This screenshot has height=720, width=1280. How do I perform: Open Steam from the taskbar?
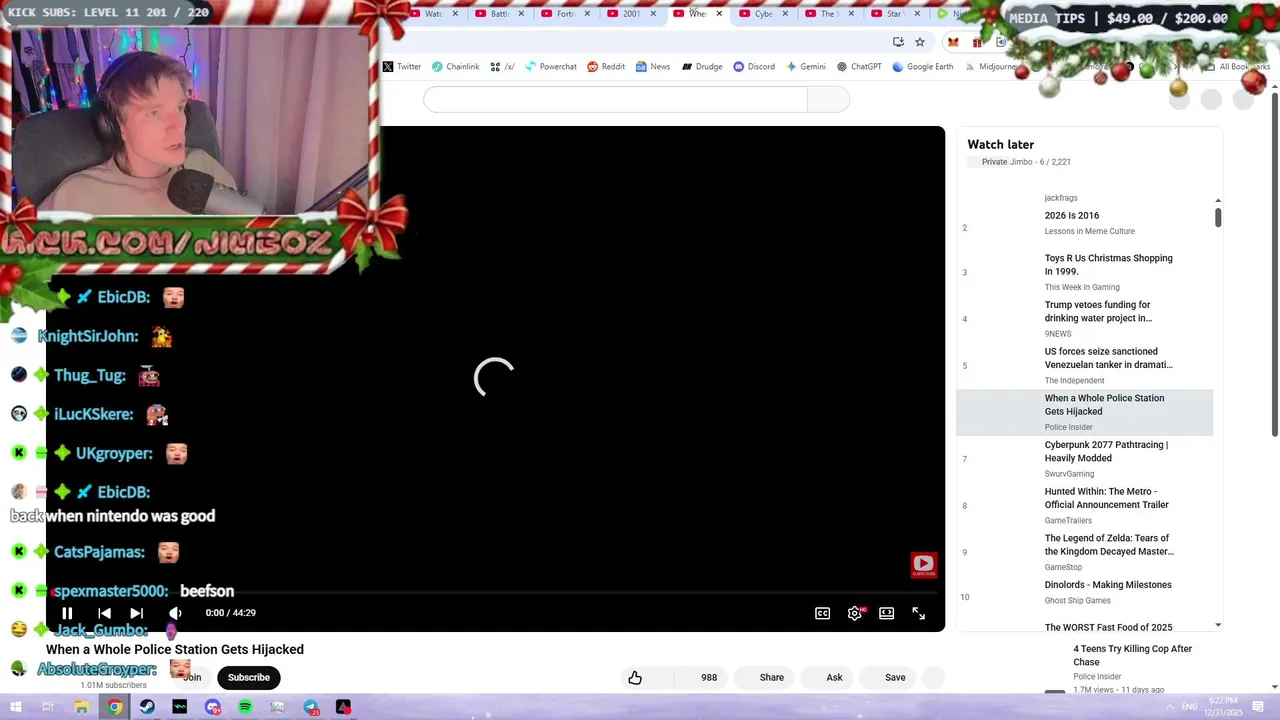pos(147,707)
